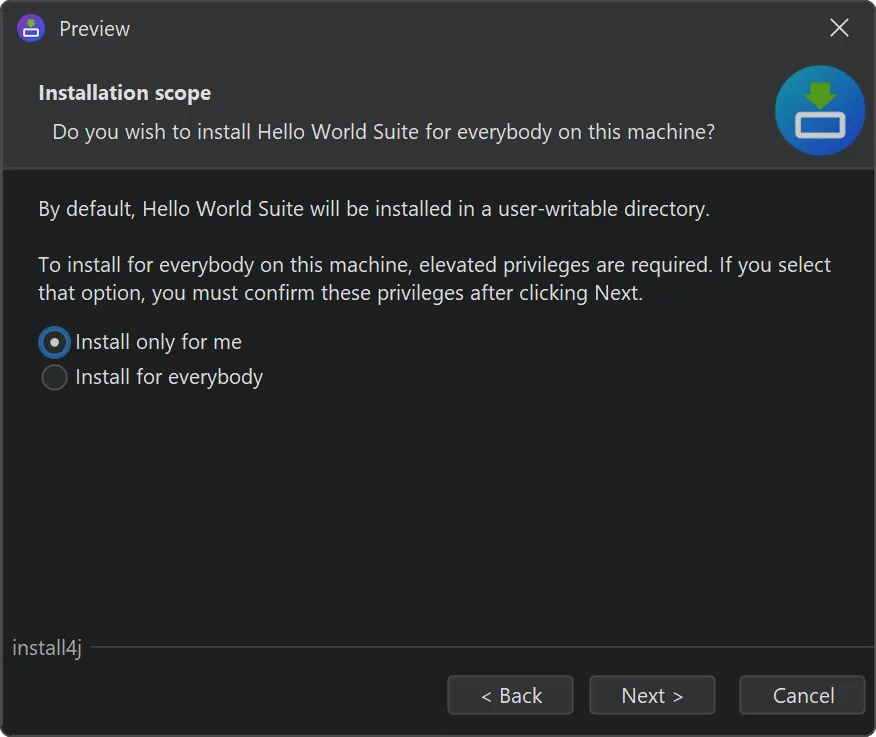
Task: Select the Install only for me option
Action: click(53, 342)
